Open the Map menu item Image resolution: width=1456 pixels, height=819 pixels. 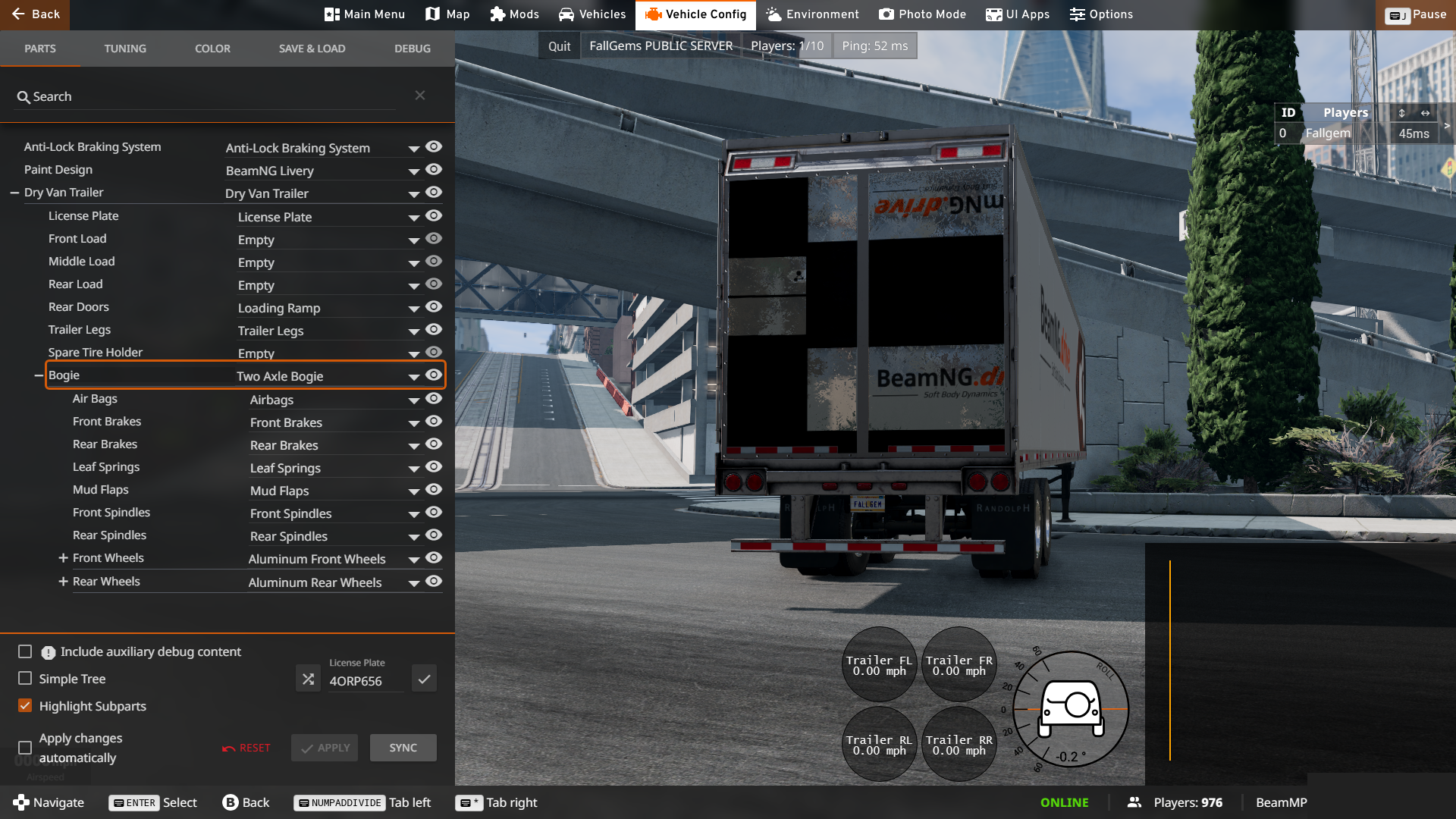click(x=447, y=14)
